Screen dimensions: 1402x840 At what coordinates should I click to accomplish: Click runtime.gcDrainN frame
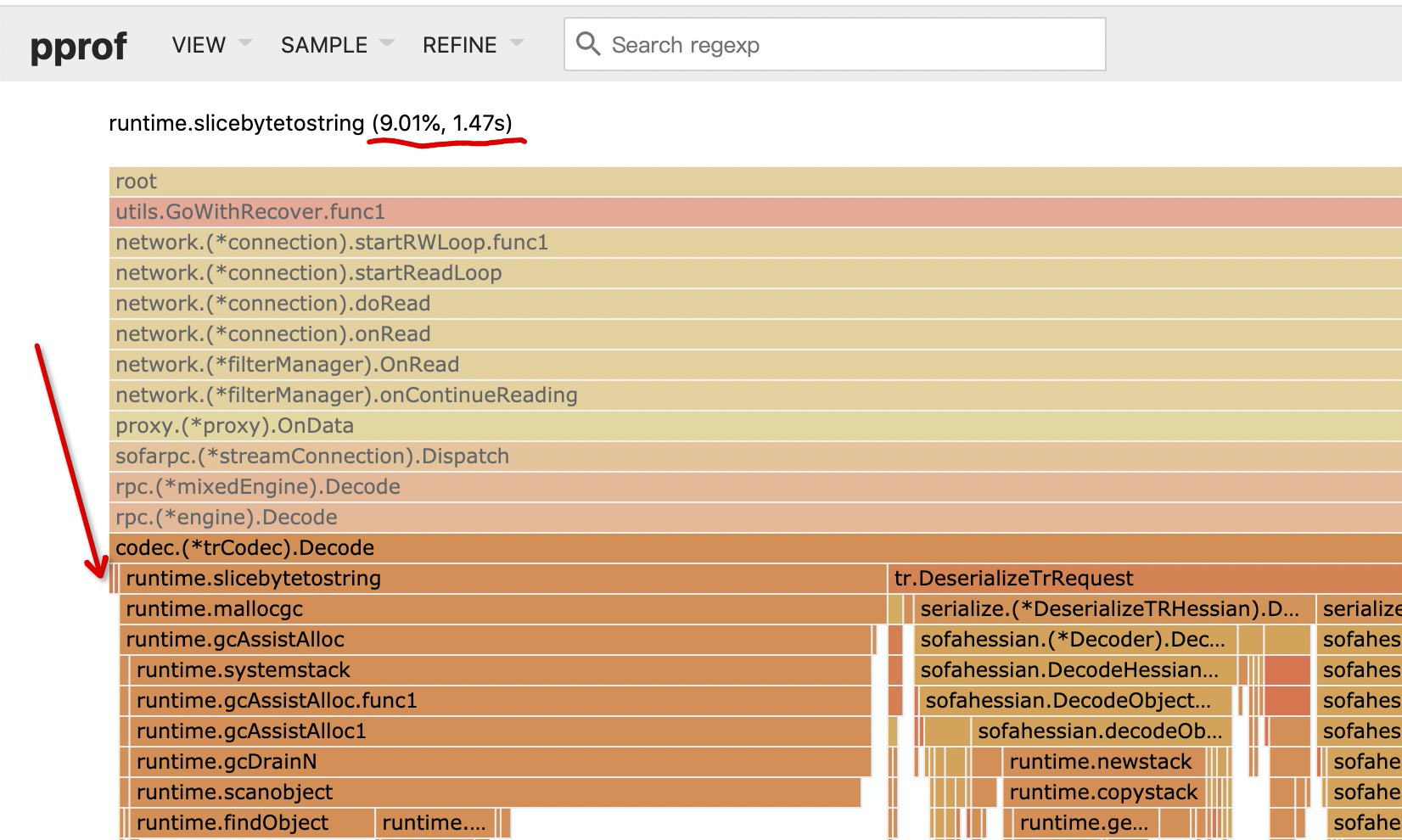[501, 762]
